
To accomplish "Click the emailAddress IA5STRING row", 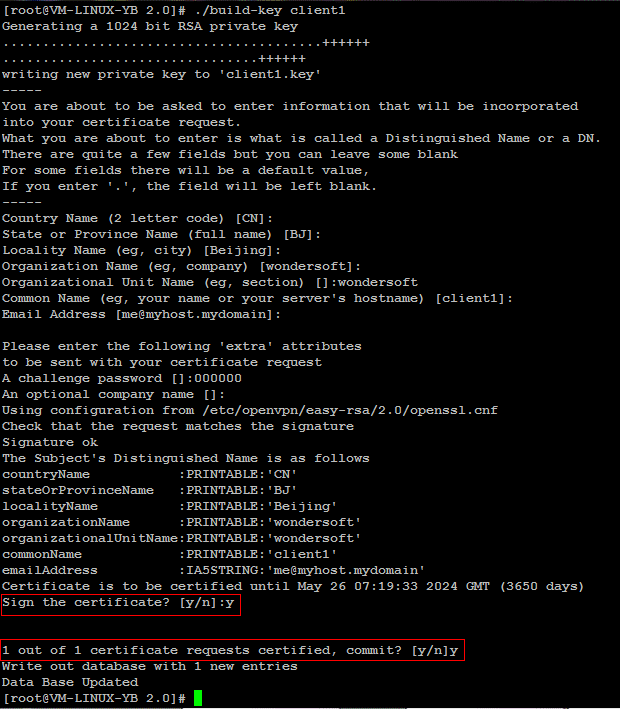I will (213, 571).
